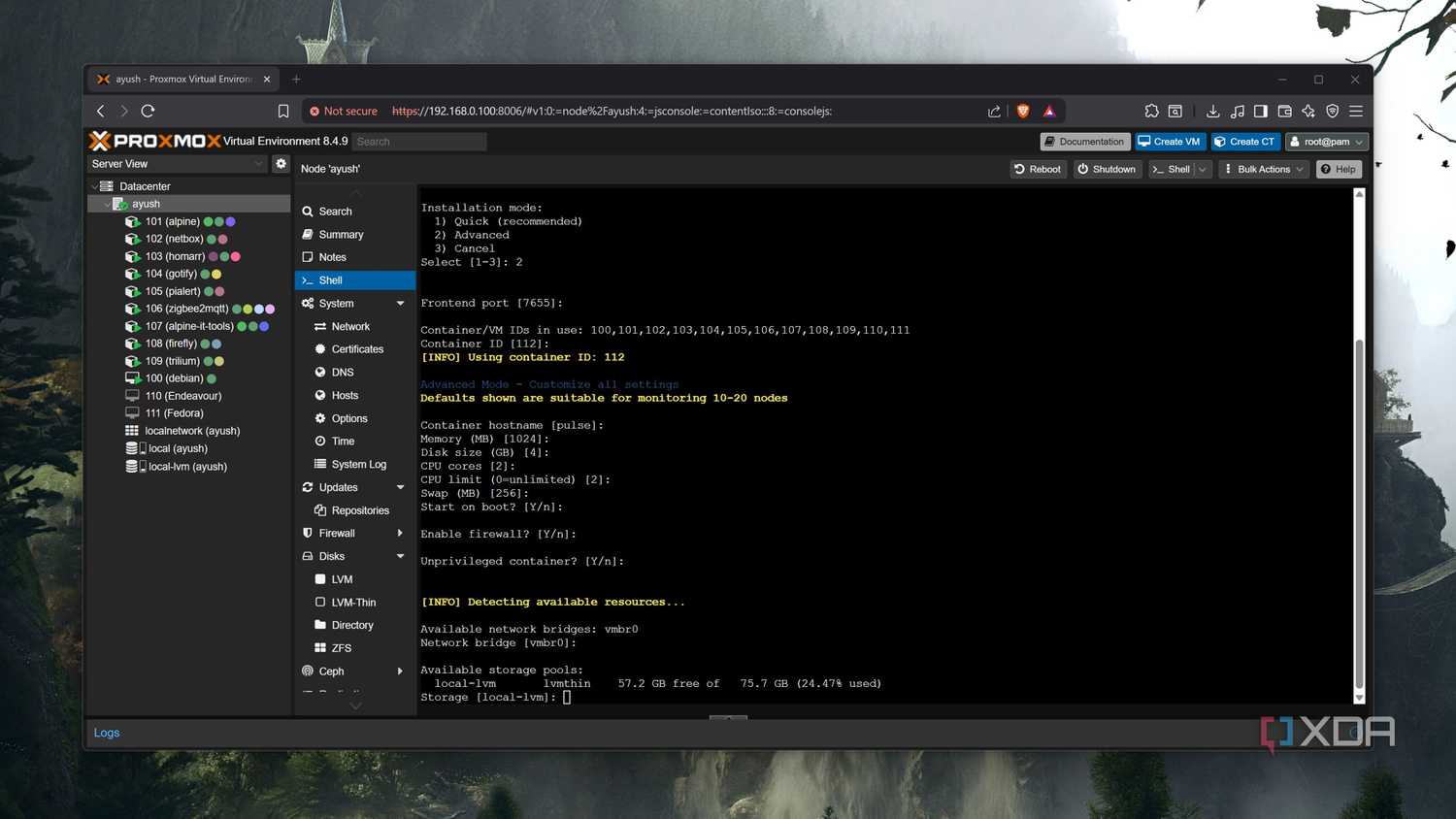Viewport: 1456px width, 819px height.
Task: Open the Logs panel at bottom
Action: (107, 733)
